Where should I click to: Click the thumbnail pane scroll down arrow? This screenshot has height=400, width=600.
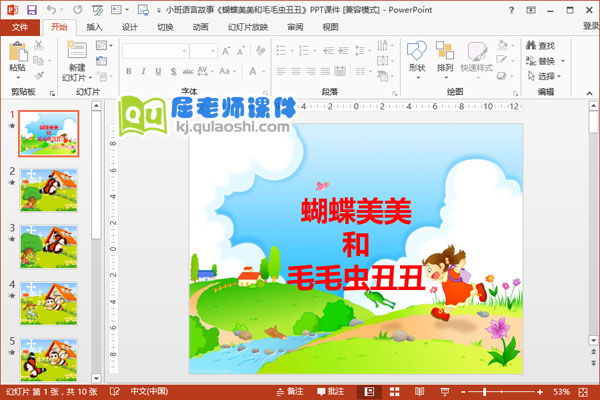tap(96, 378)
